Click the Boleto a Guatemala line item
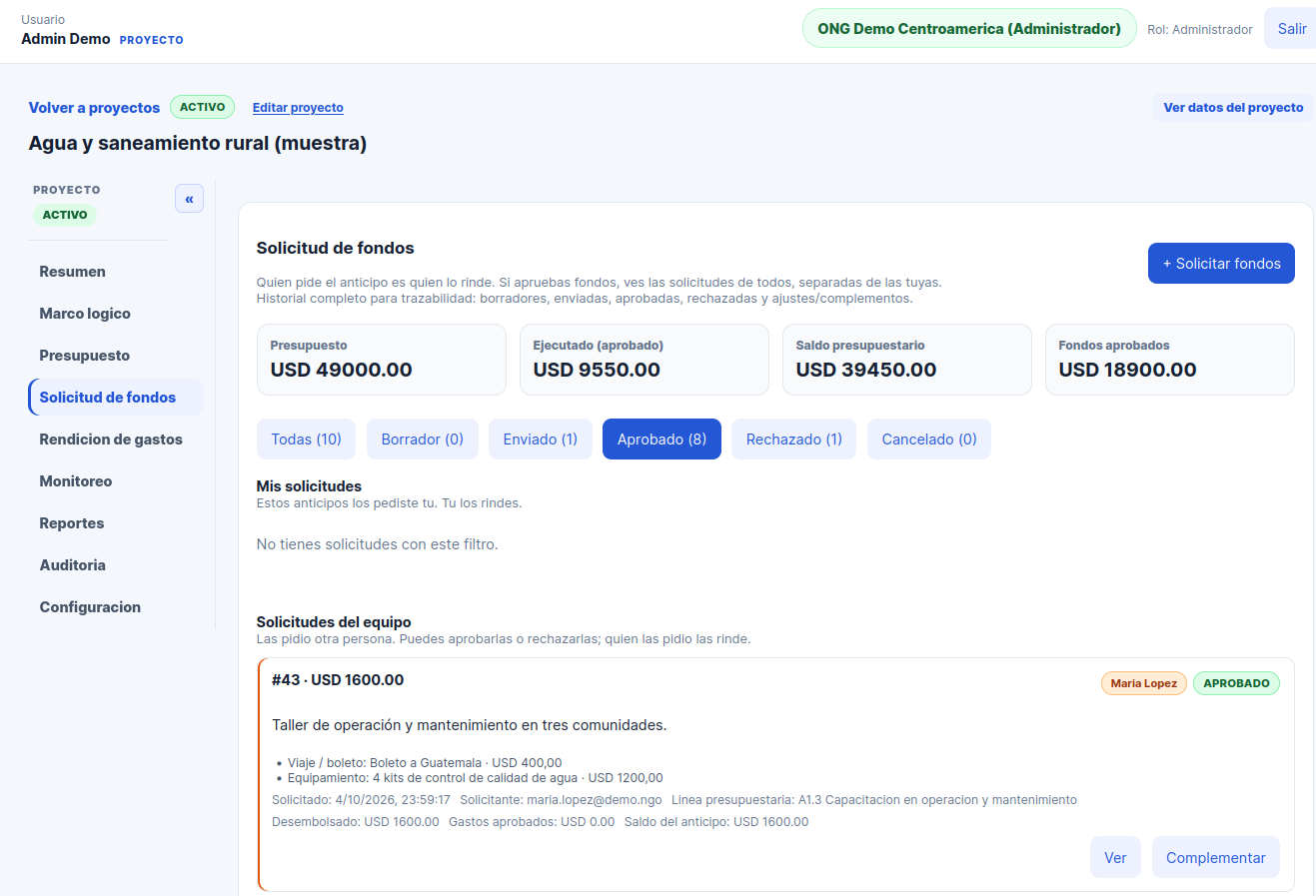1316x896 pixels. tap(425, 763)
